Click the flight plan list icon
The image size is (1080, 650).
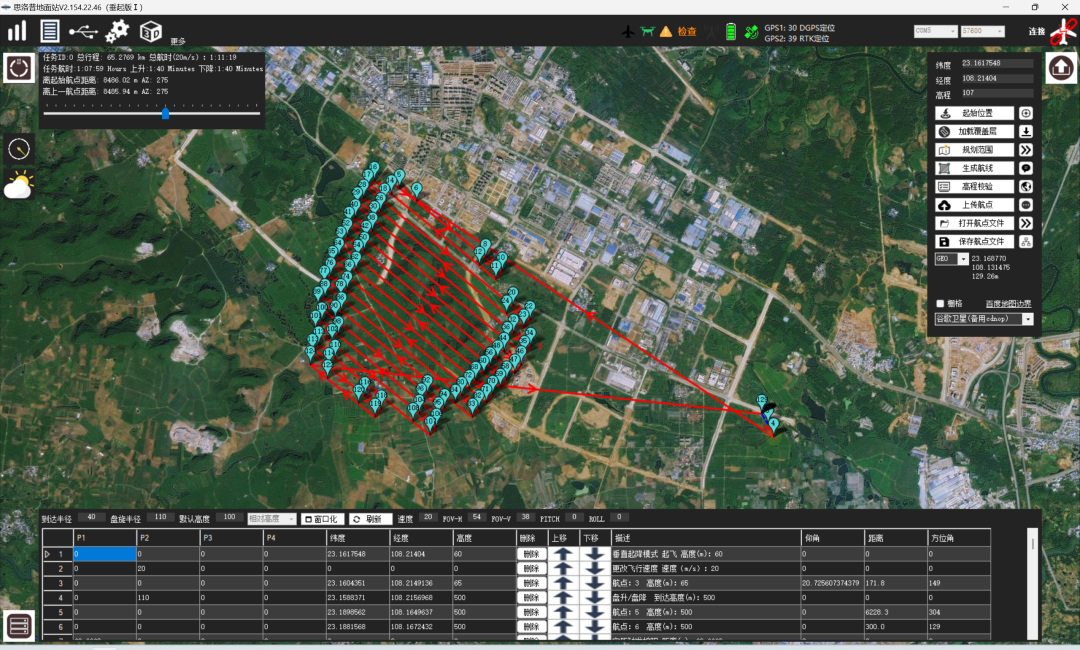click(48, 30)
